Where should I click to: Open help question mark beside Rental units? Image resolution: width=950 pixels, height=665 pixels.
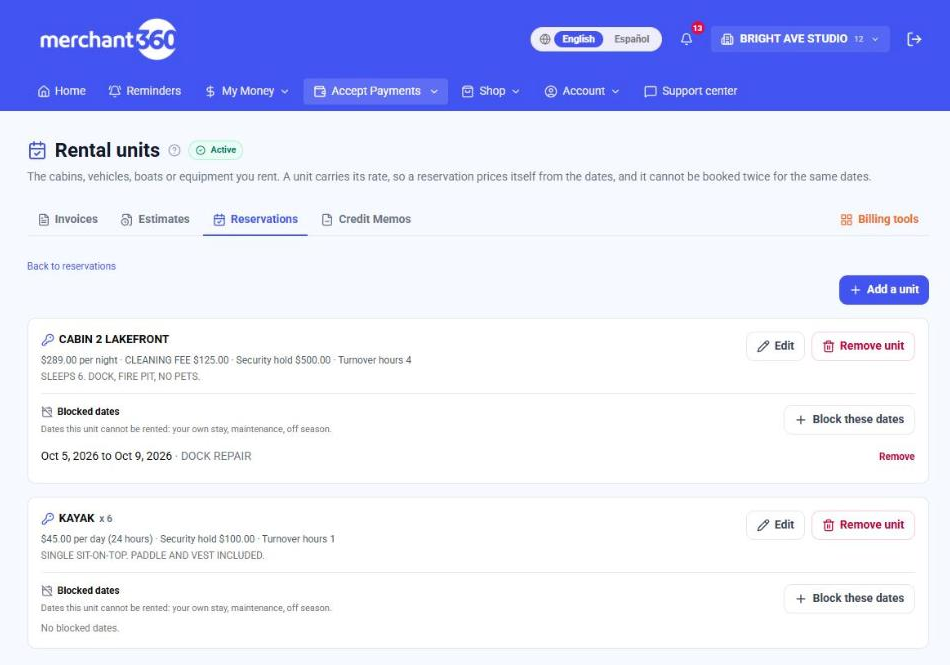[x=174, y=150]
